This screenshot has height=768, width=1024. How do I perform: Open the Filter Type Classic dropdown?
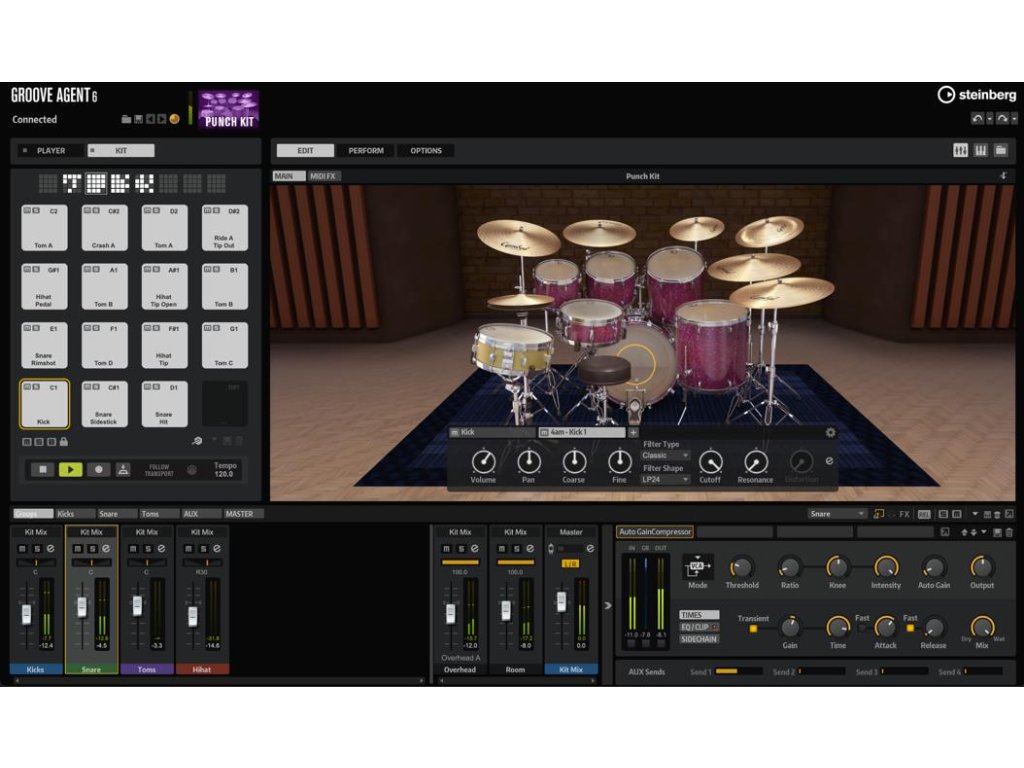665,455
